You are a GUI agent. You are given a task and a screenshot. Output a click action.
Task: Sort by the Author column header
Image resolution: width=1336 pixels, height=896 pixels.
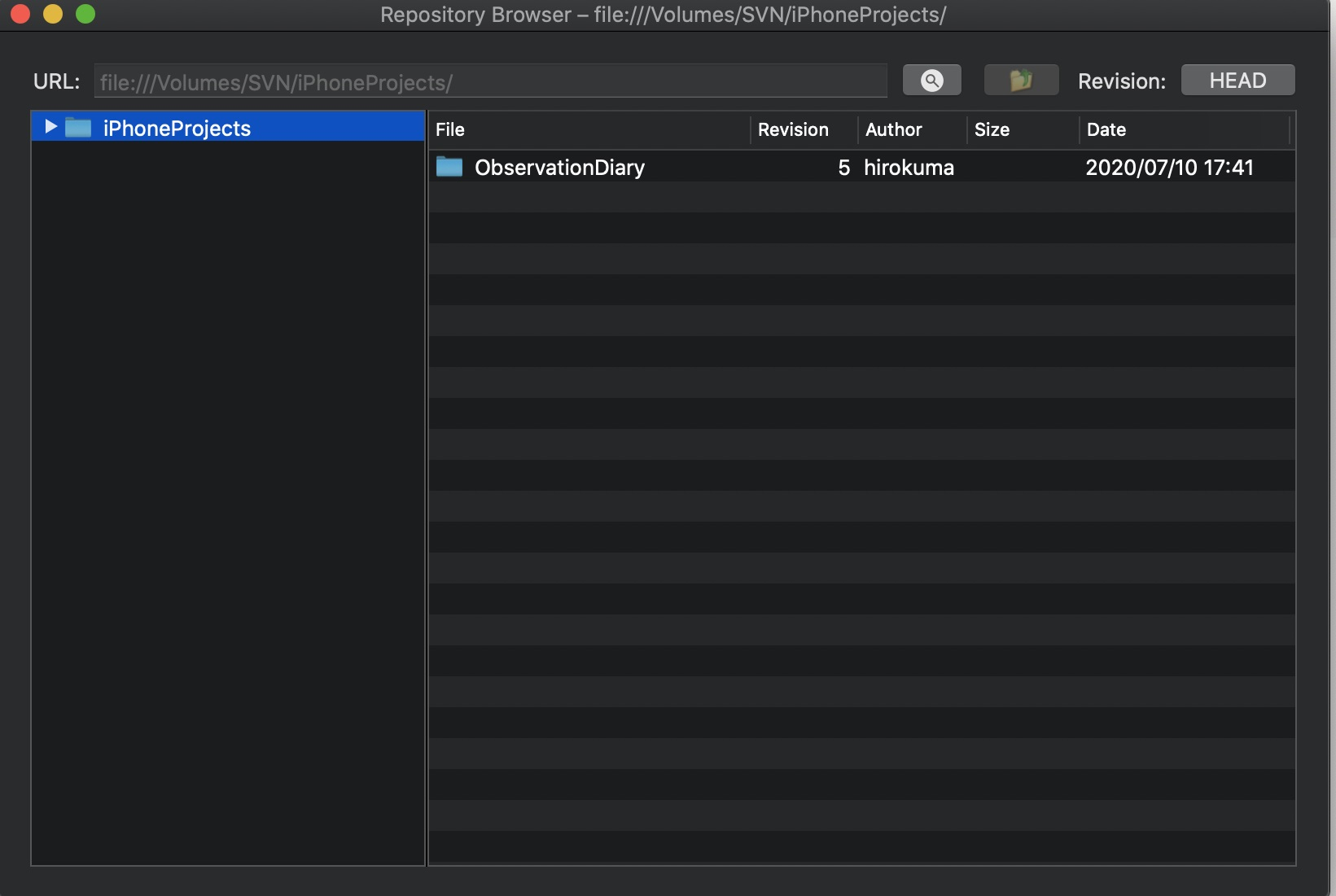(x=894, y=129)
